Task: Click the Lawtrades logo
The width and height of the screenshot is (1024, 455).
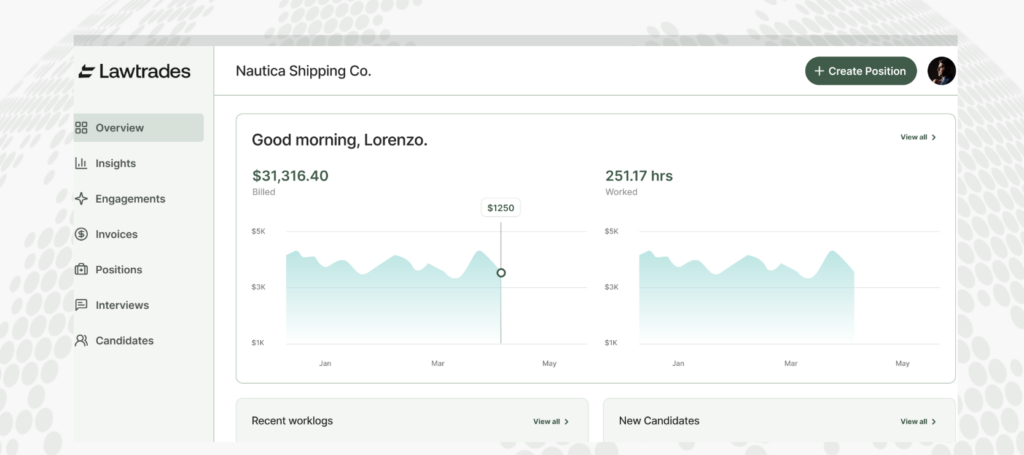Action: tap(134, 71)
